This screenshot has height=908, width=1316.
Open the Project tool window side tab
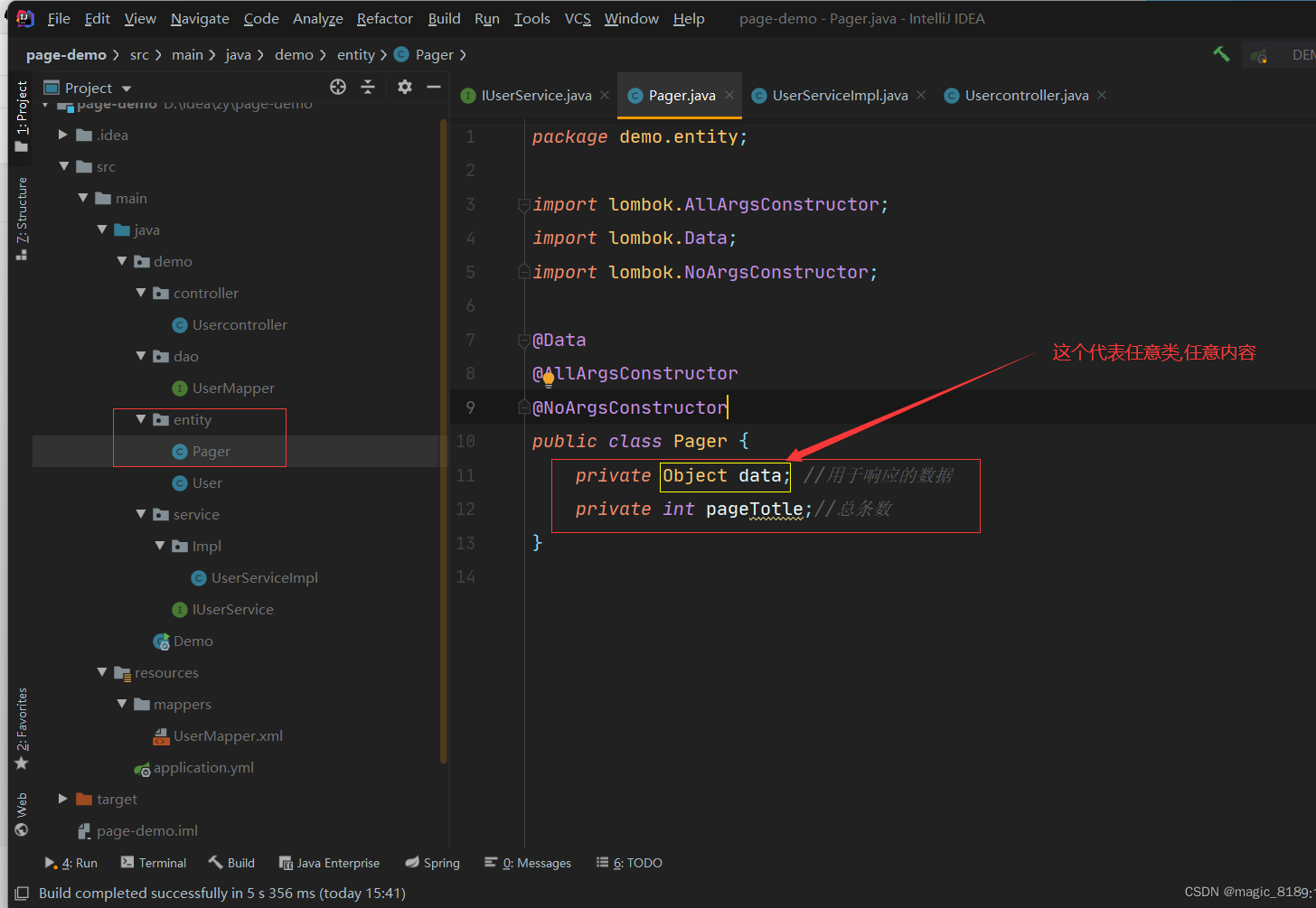tap(22, 116)
